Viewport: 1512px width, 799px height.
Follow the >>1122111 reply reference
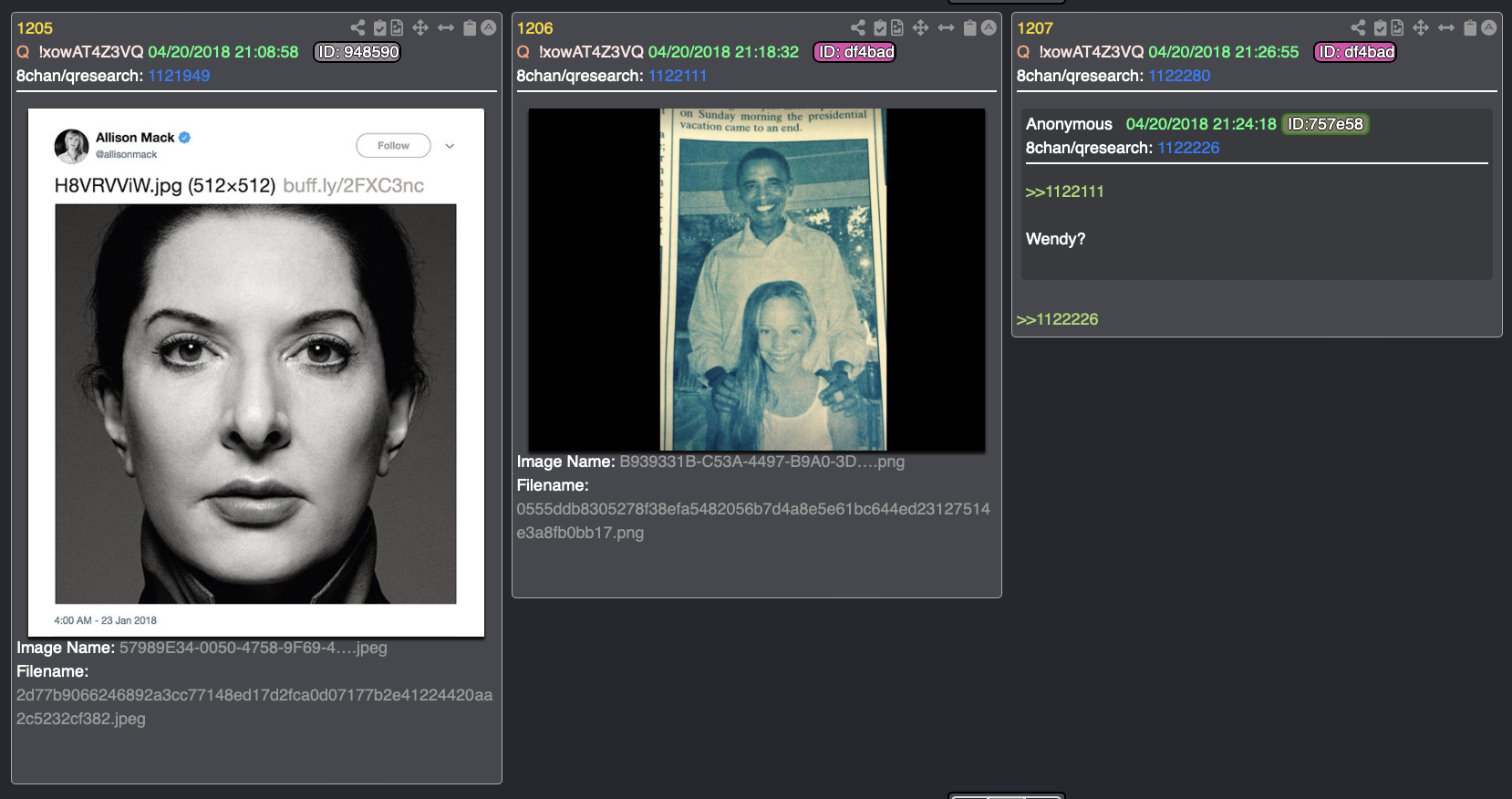(1064, 192)
